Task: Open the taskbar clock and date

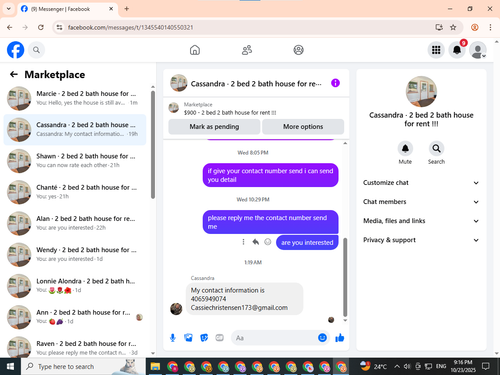Action: click(x=463, y=366)
